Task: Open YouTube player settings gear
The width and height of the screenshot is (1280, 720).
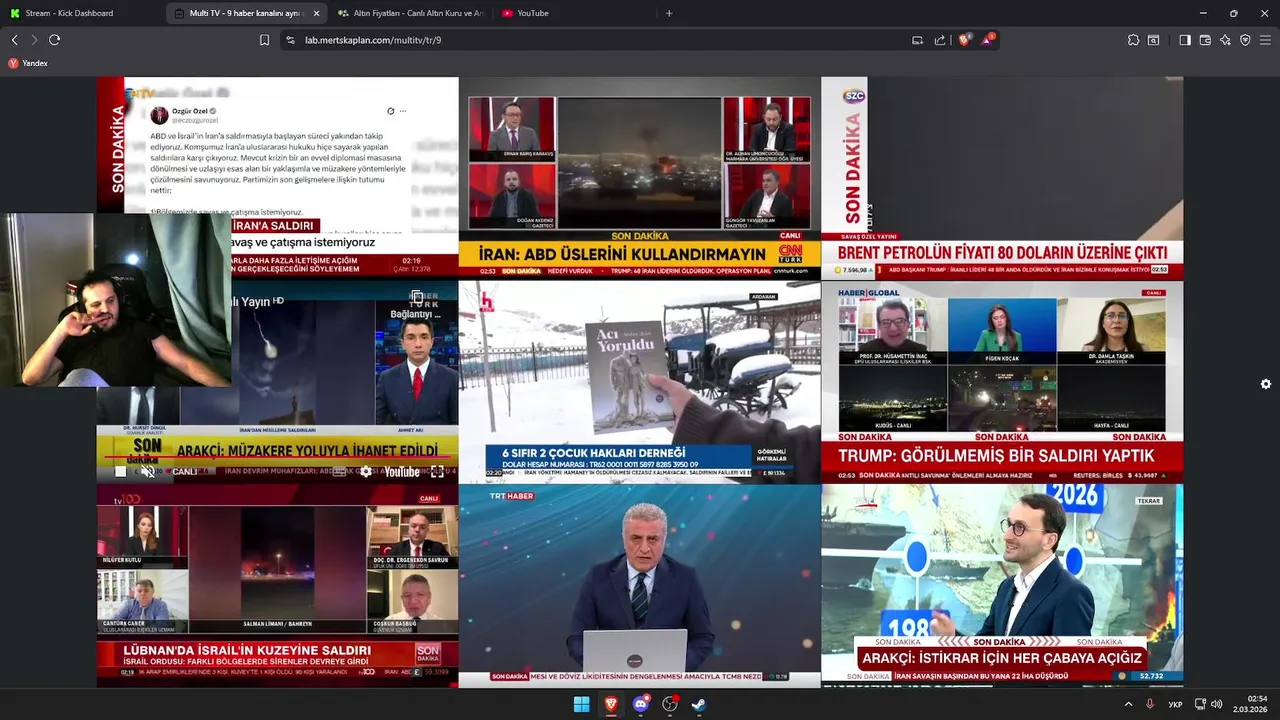Action: (x=366, y=472)
